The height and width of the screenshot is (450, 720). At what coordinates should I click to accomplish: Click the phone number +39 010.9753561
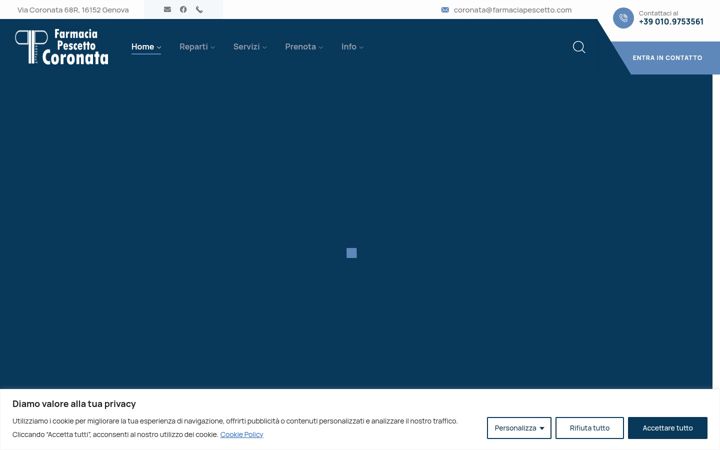click(671, 22)
